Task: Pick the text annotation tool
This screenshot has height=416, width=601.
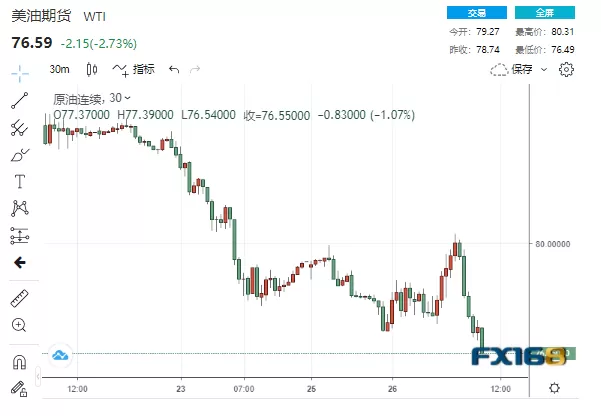Action: pos(20,181)
